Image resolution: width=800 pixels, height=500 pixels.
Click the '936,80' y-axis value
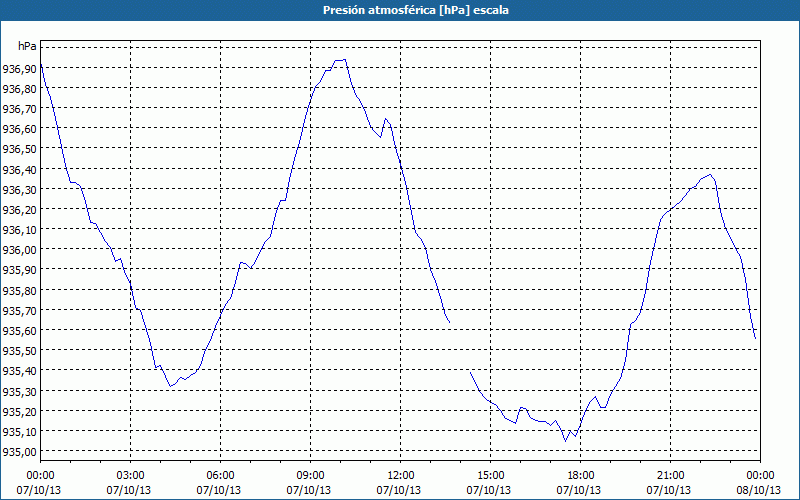[19, 89]
